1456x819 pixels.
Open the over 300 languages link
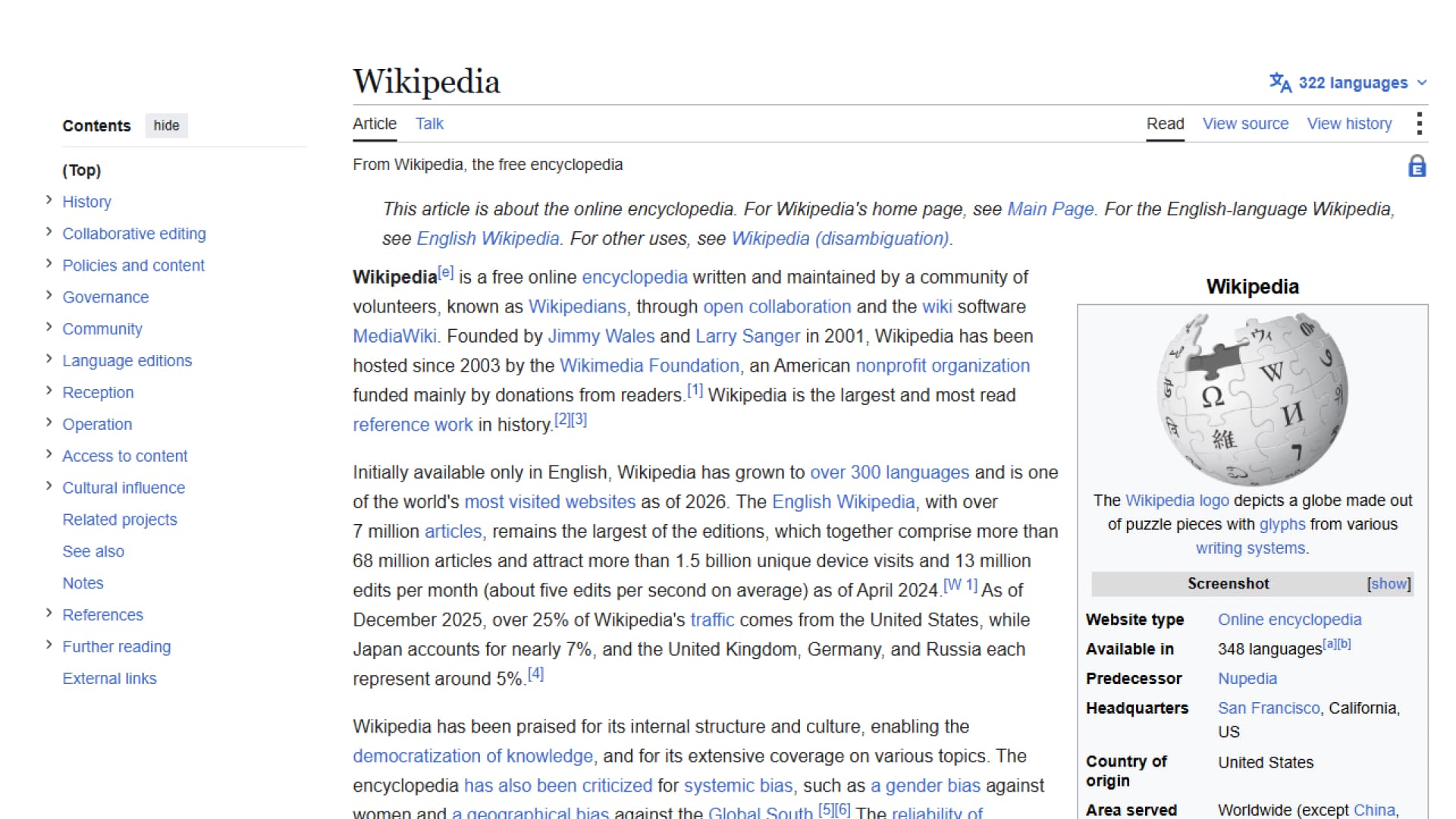pyautogui.click(x=890, y=472)
